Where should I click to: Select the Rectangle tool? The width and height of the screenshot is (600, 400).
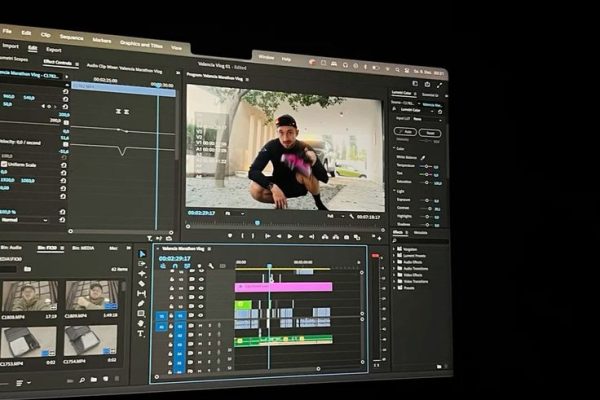pos(141,313)
